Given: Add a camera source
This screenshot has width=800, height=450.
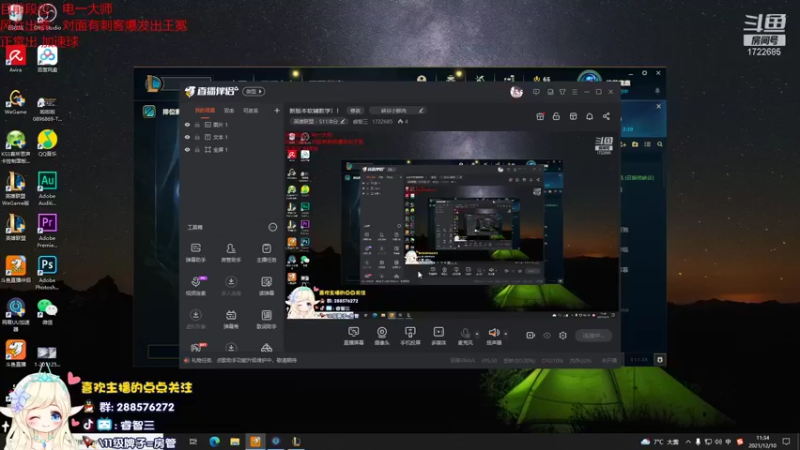Looking at the screenshot, I should [382, 336].
